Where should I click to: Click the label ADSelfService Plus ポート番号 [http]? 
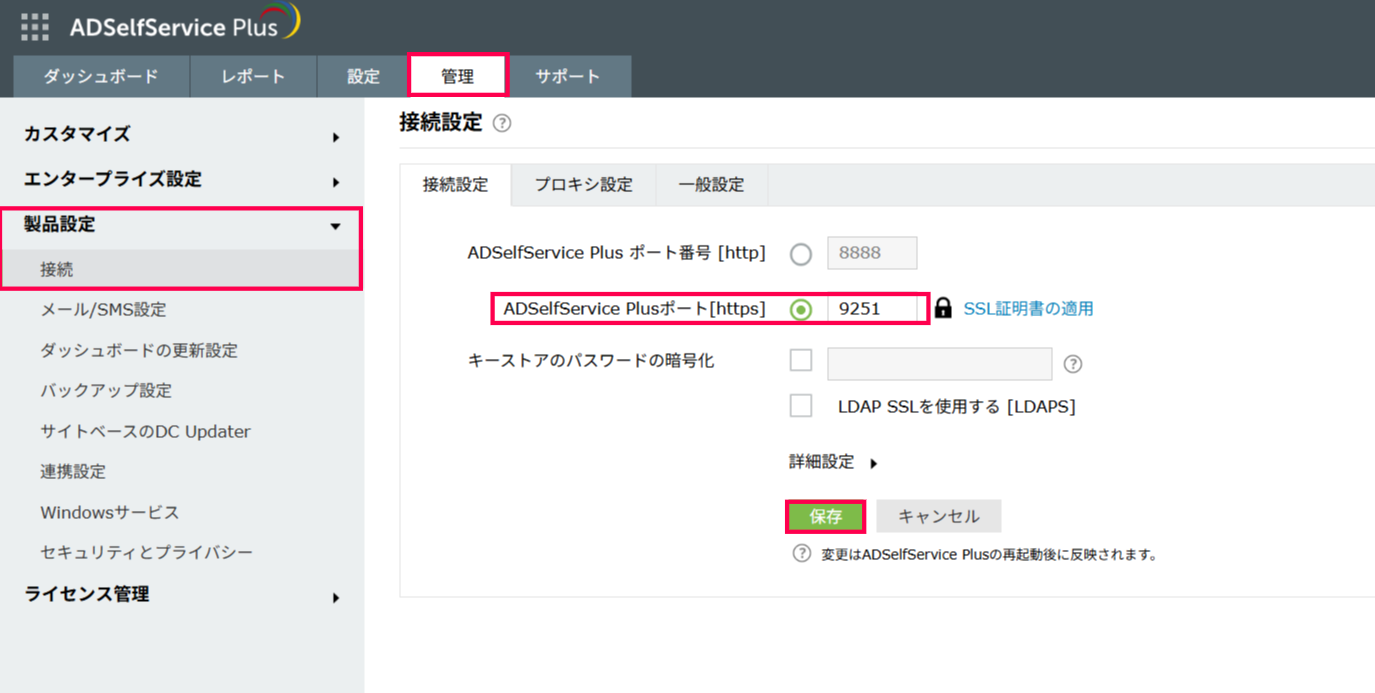tap(616, 253)
